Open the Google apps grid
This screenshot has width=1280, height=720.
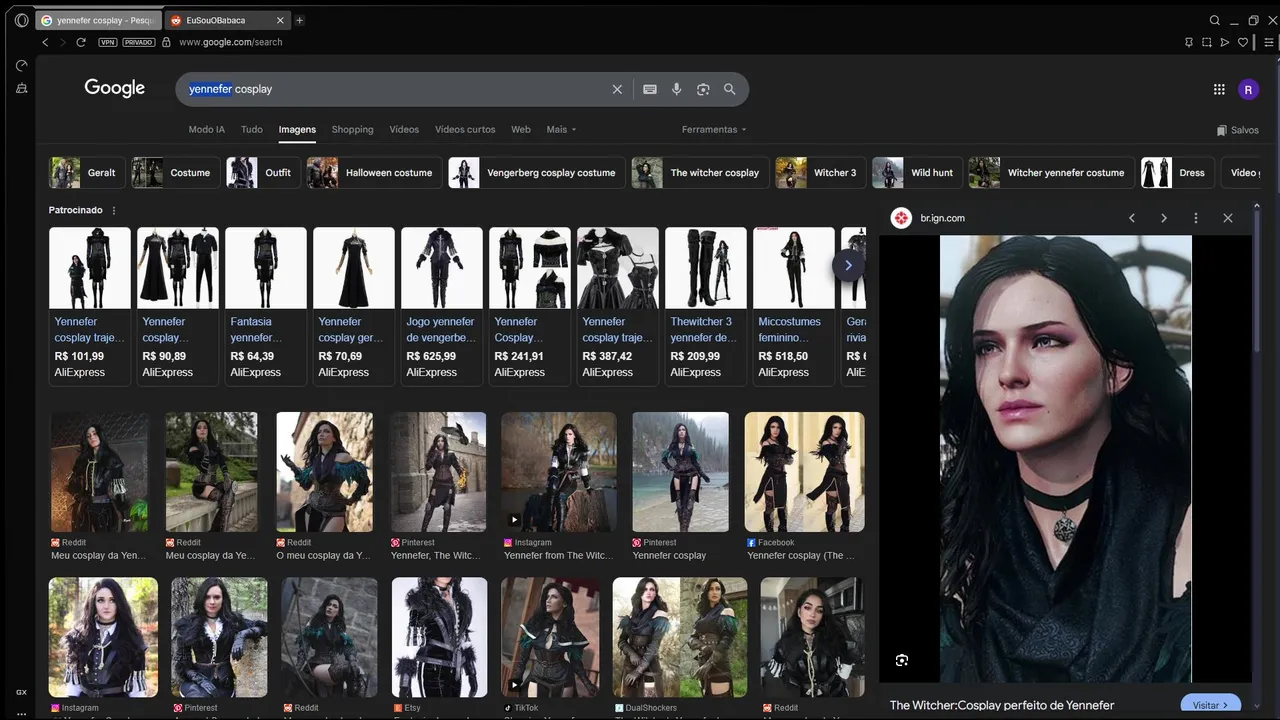pyautogui.click(x=1219, y=89)
